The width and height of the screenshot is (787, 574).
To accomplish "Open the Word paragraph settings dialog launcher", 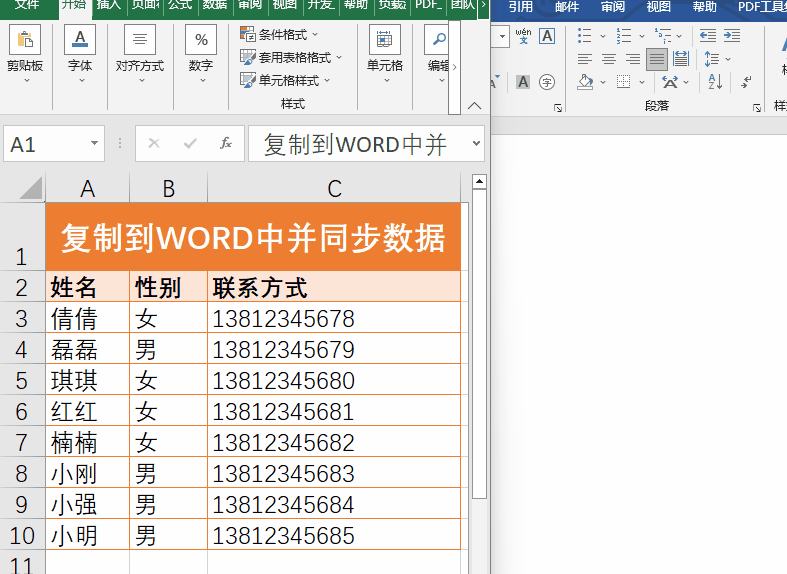I will [757, 108].
